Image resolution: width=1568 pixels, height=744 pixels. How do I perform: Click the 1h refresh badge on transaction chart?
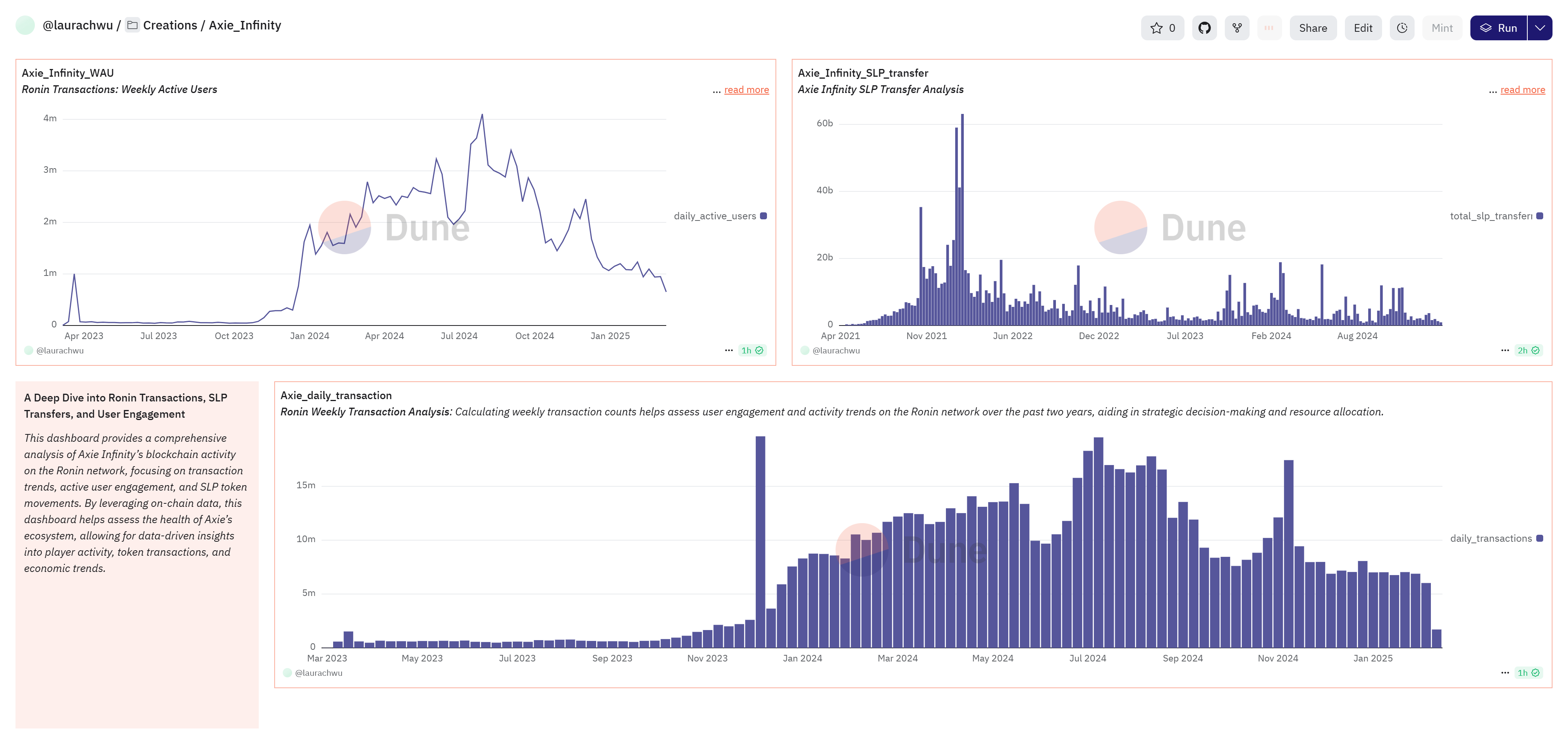[1528, 673]
